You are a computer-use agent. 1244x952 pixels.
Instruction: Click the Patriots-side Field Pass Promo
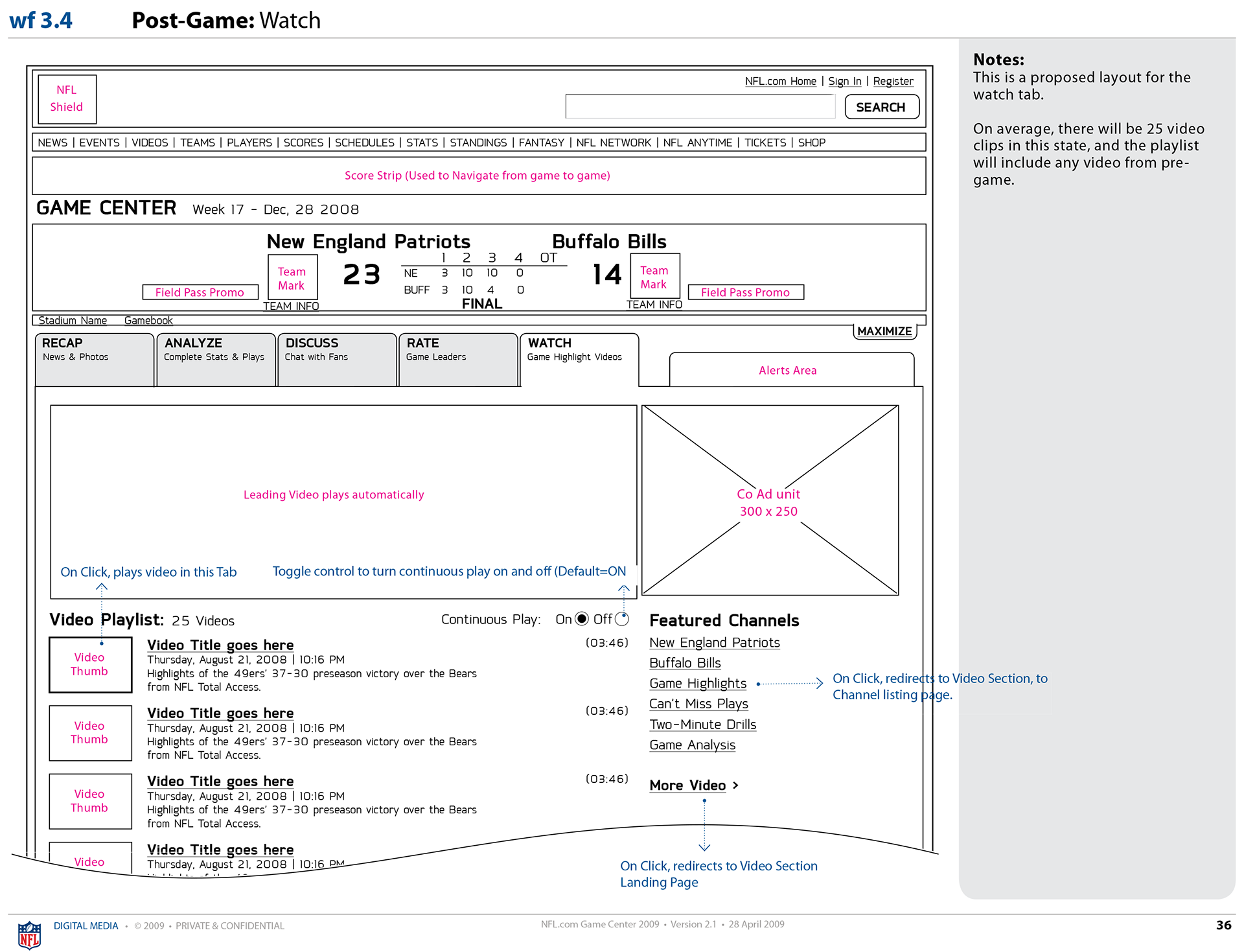200,292
